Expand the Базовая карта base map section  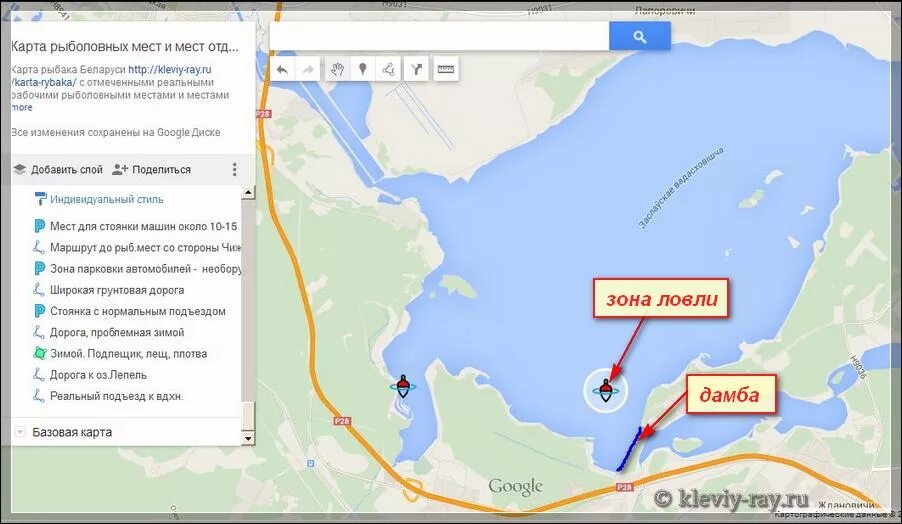coord(20,432)
